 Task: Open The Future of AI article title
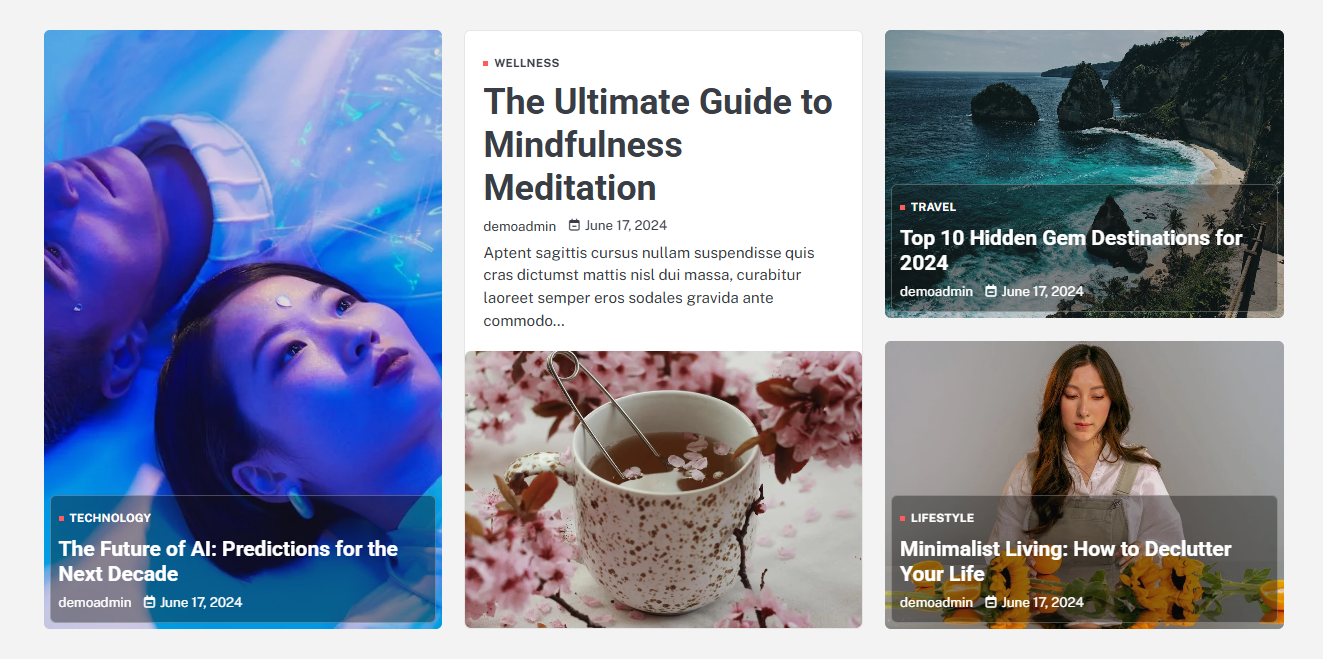(228, 561)
